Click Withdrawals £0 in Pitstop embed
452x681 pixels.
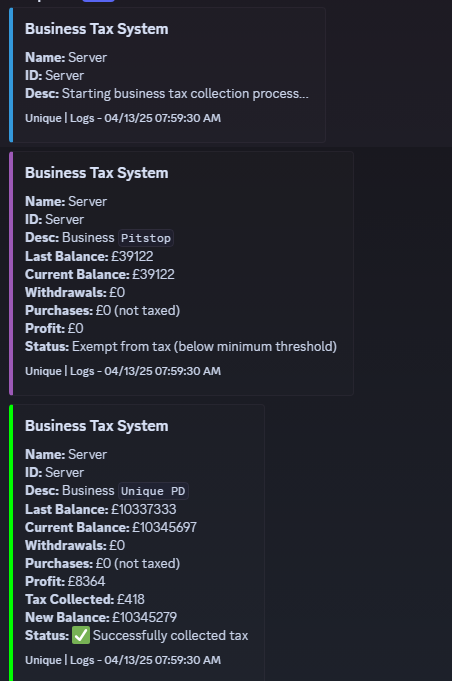(75, 292)
